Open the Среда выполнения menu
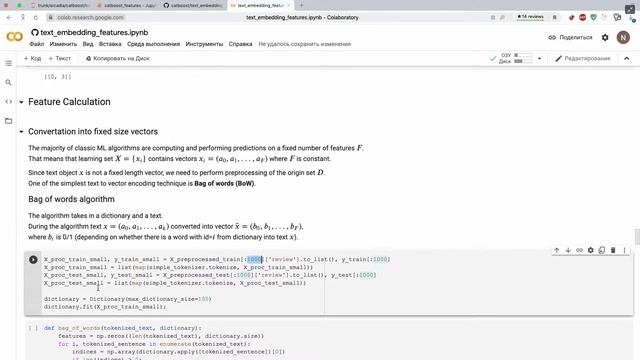The image size is (640, 360). [x=153, y=44]
